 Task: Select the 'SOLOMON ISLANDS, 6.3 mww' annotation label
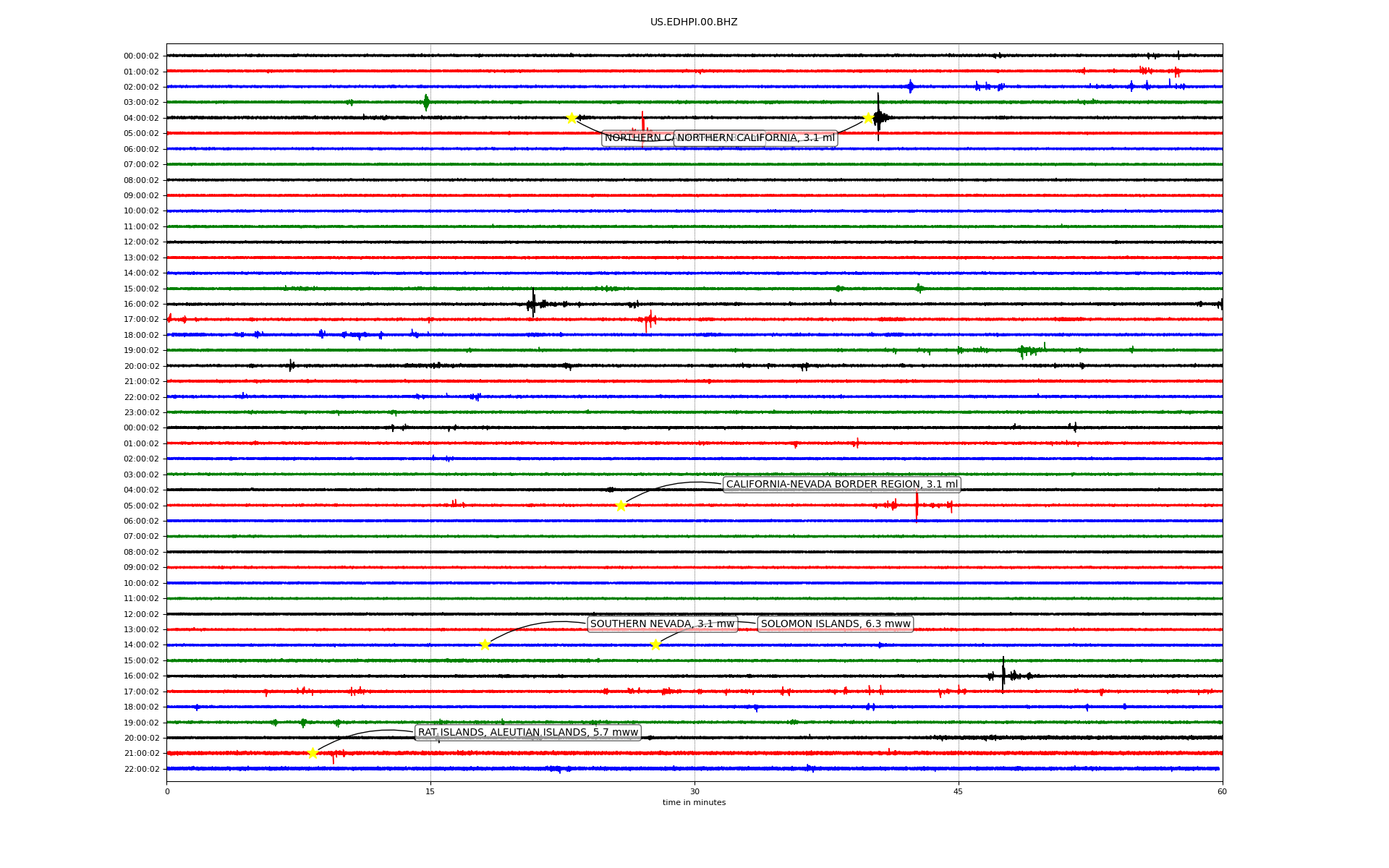click(x=835, y=624)
